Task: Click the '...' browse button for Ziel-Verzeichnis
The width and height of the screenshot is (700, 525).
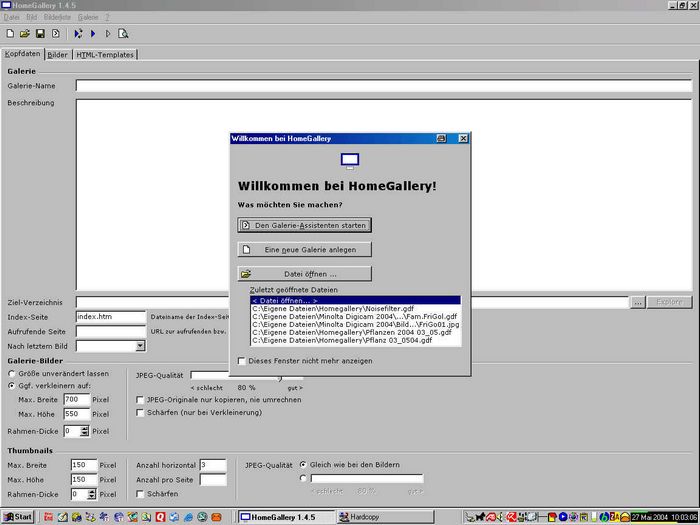Action: pyautogui.click(x=638, y=302)
